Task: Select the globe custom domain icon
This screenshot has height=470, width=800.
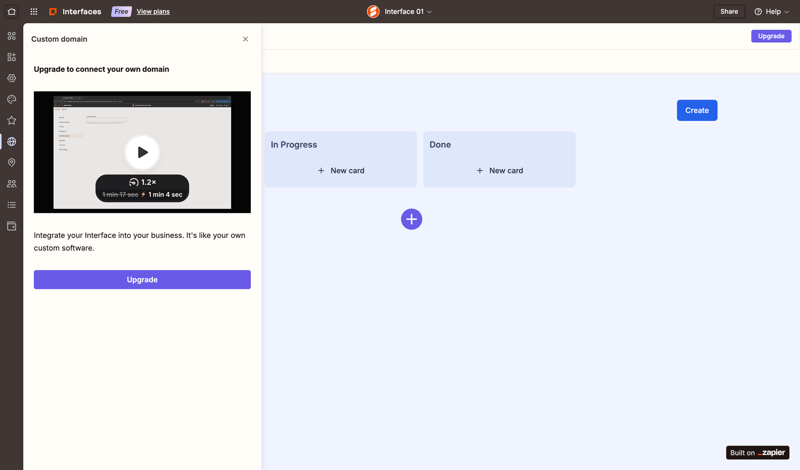Action: tap(11, 141)
